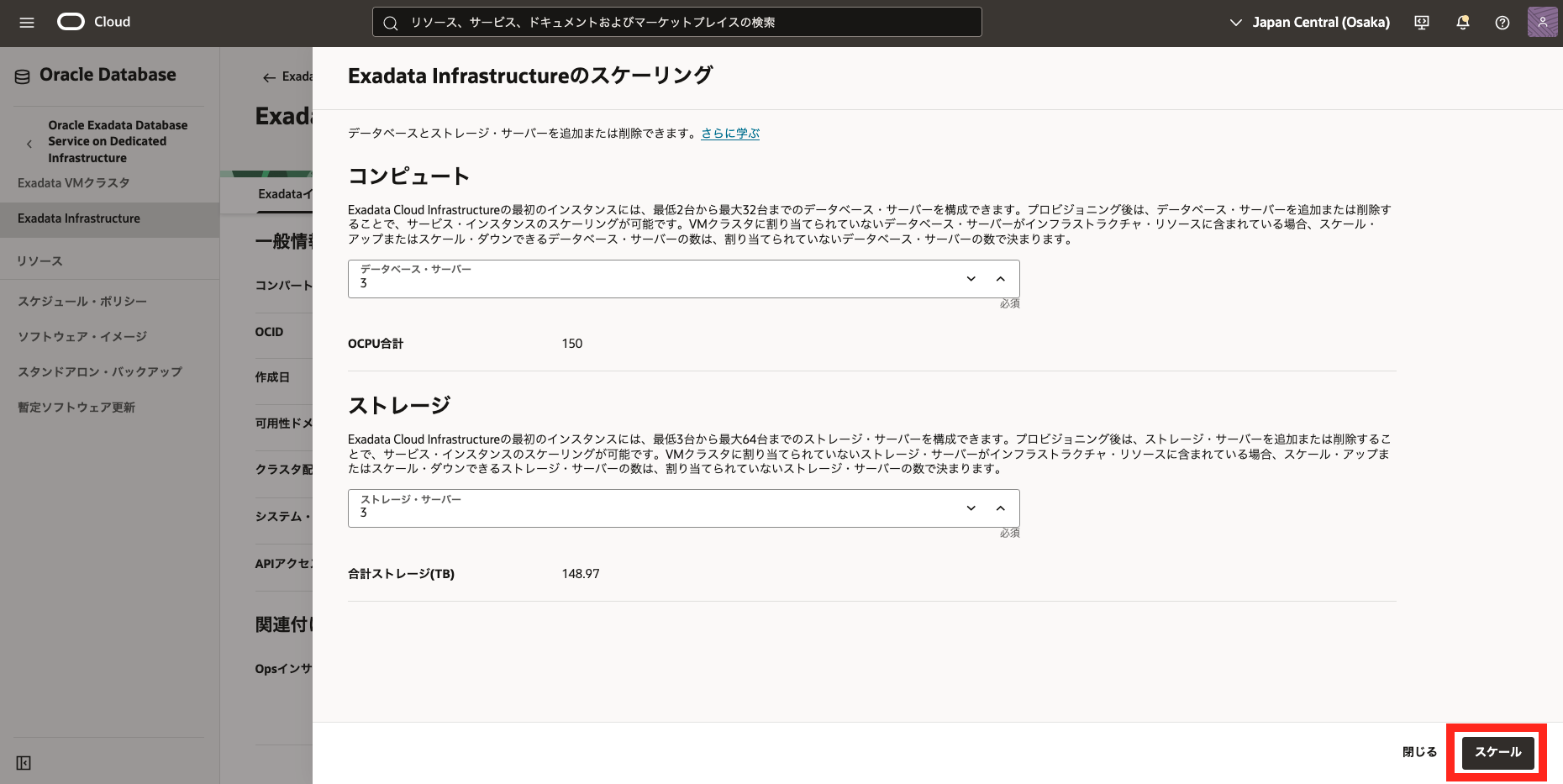The image size is (1563, 784).
Task: Click the top search input field
Action: 676,23
